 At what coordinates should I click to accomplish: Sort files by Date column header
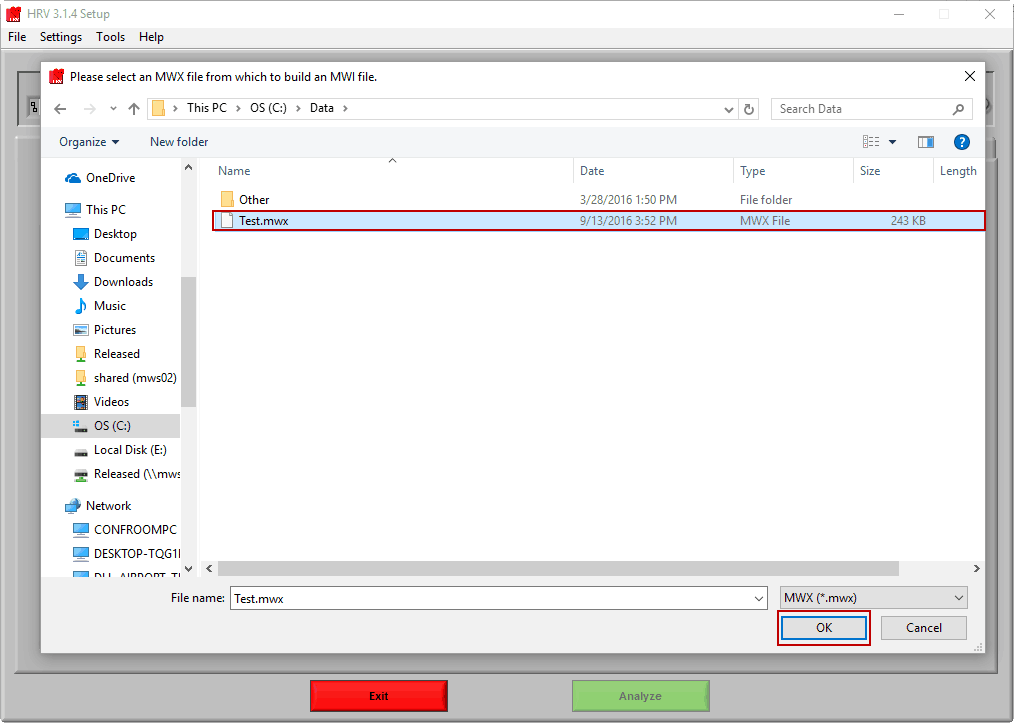(x=592, y=171)
